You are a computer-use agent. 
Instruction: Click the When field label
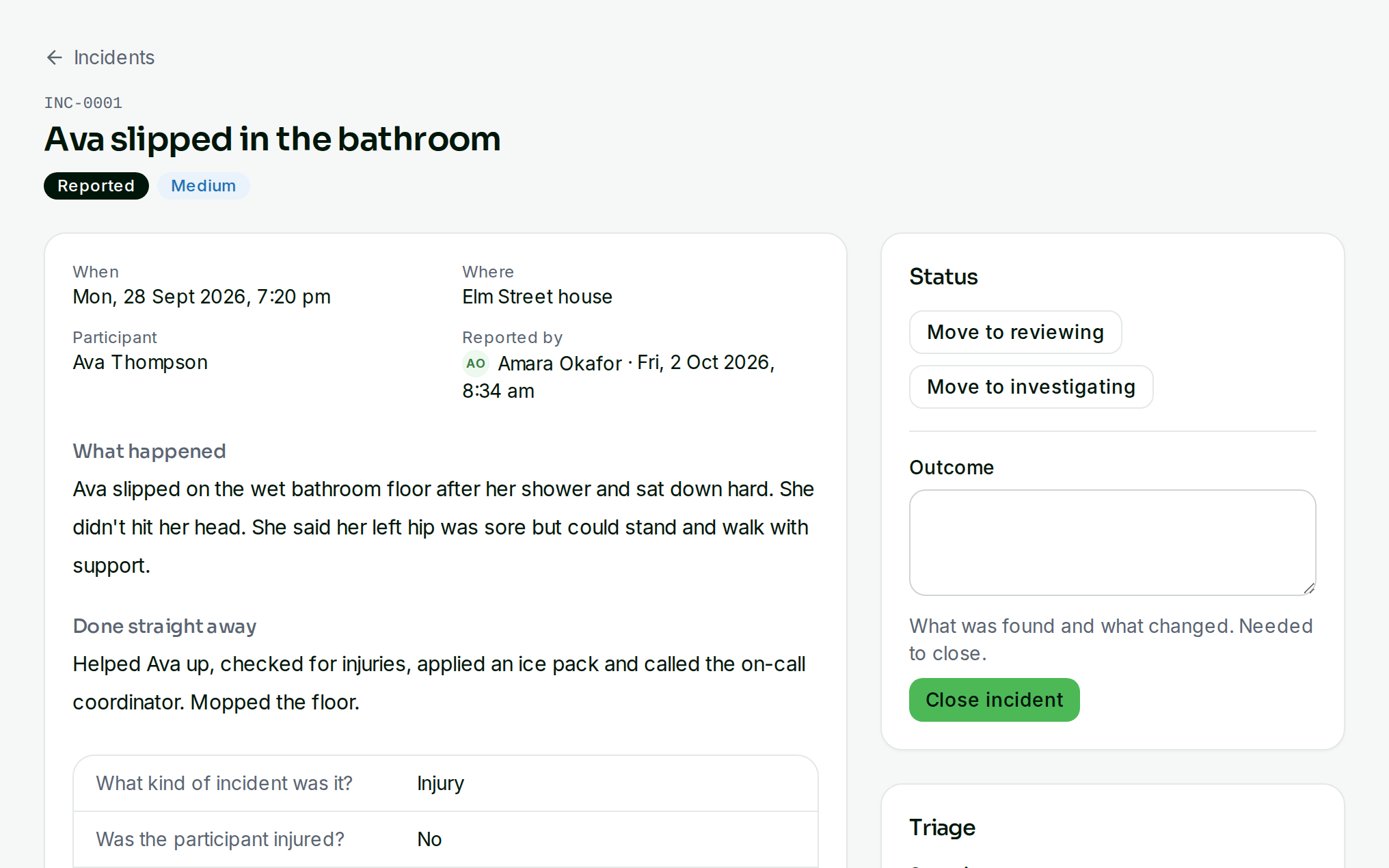click(96, 272)
